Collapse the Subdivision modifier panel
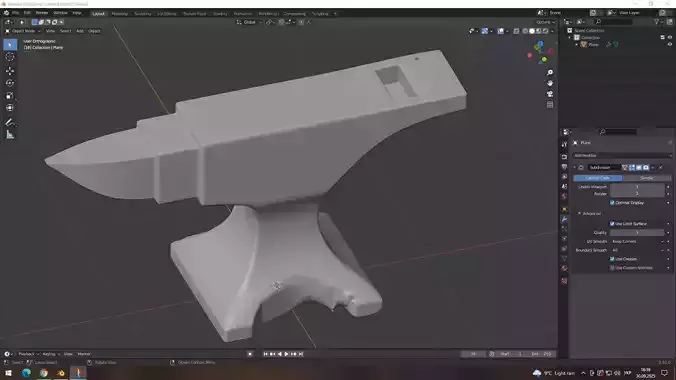The image size is (676, 380). (x=575, y=167)
